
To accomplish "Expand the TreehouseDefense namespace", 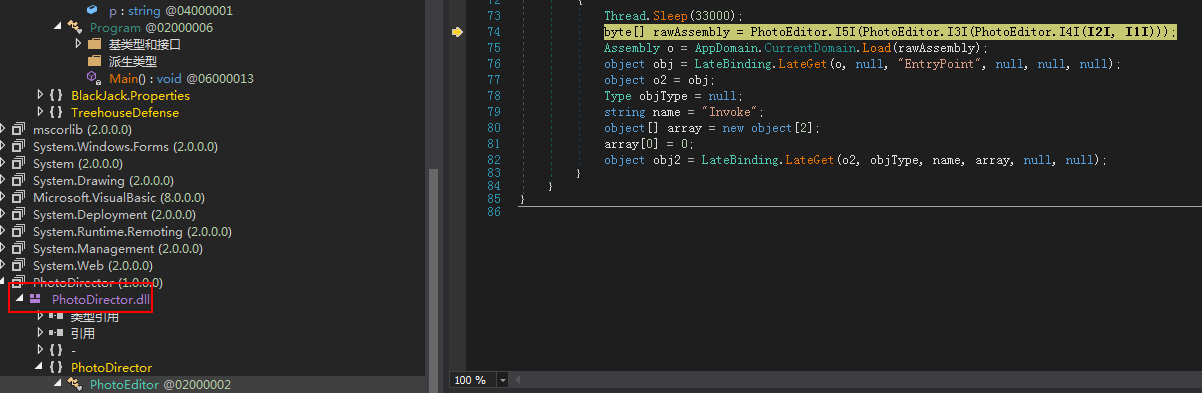I will click(x=41, y=112).
